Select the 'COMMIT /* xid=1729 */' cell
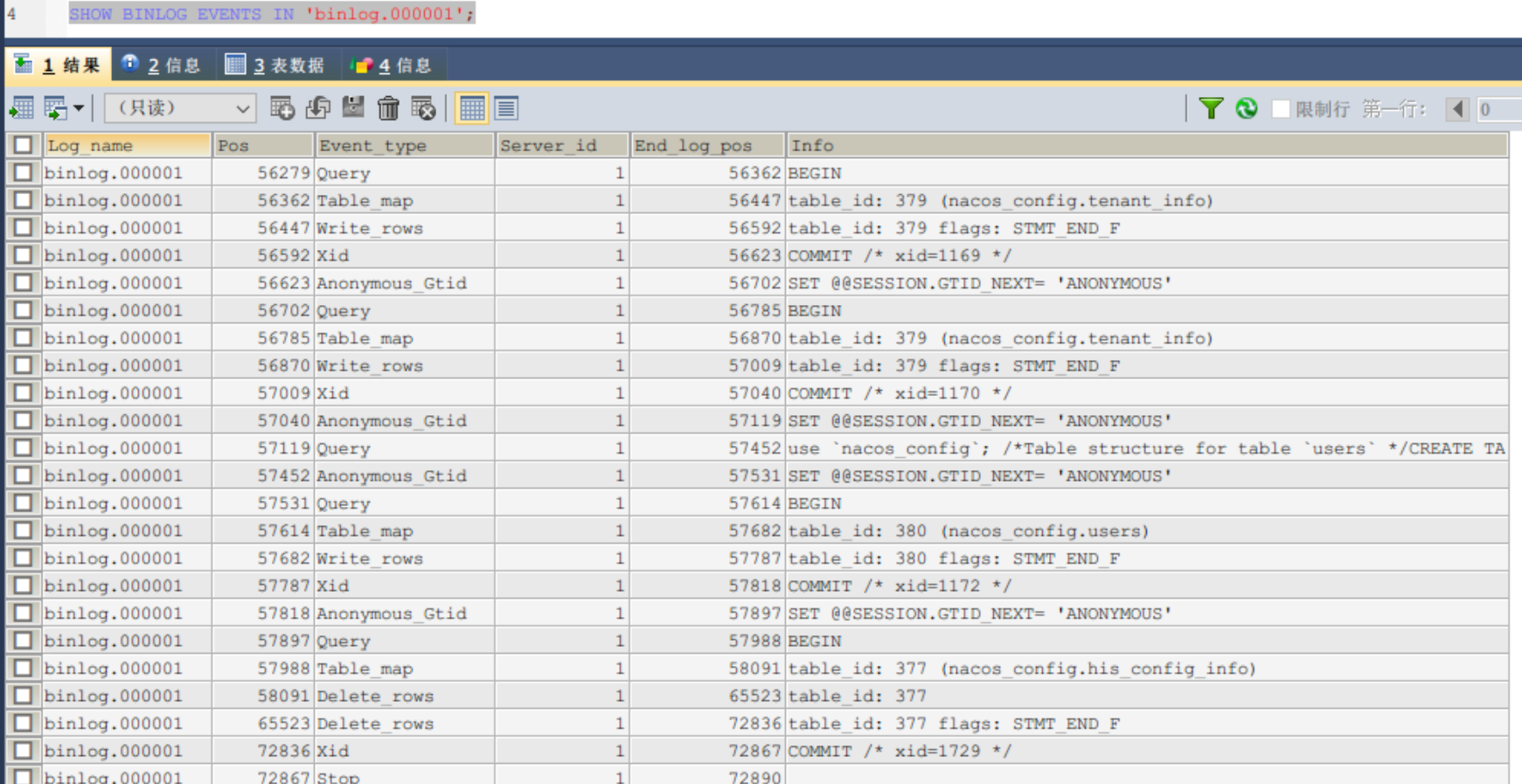Image resolution: width=1522 pixels, height=784 pixels. pos(1147,751)
